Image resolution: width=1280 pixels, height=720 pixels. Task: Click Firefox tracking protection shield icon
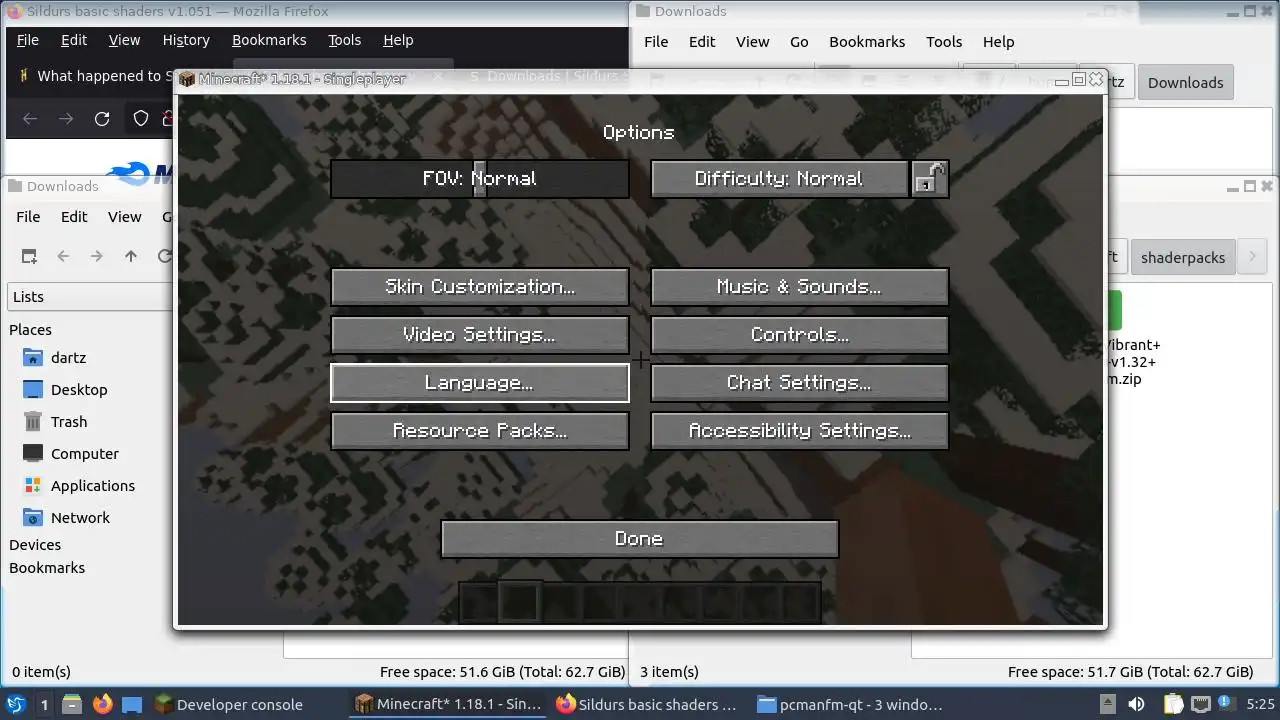pos(141,118)
